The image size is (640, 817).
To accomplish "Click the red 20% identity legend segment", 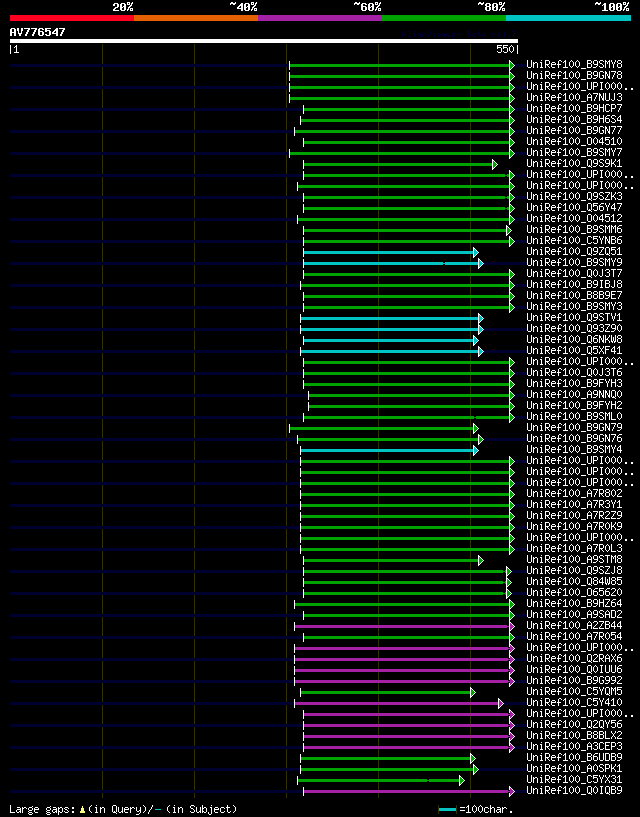I will (x=72, y=18).
